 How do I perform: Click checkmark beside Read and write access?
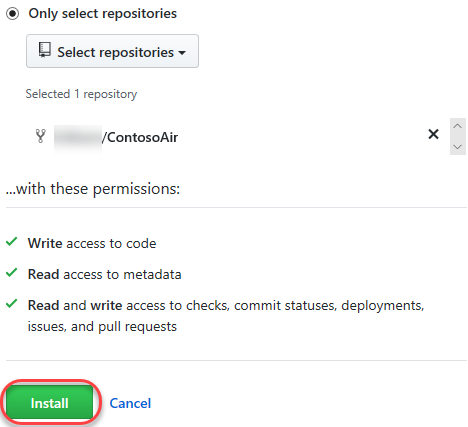click(x=12, y=303)
